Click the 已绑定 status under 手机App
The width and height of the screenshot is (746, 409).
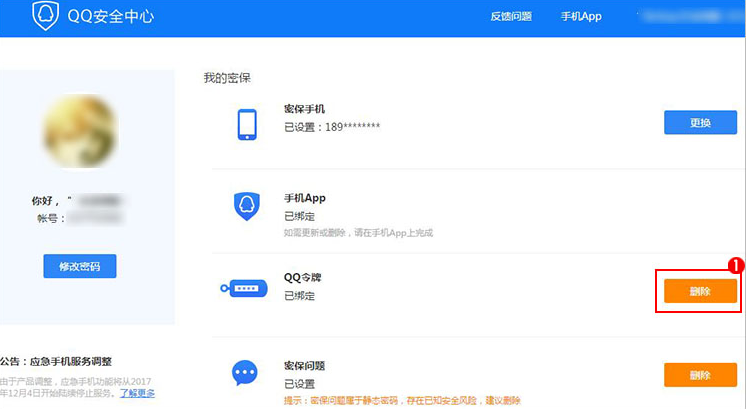point(299,216)
